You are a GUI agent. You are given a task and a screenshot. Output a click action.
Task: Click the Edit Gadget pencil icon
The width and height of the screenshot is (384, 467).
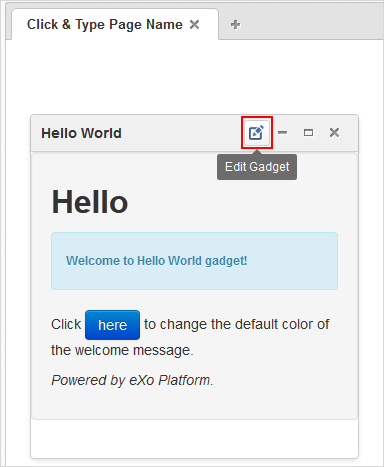point(257,133)
